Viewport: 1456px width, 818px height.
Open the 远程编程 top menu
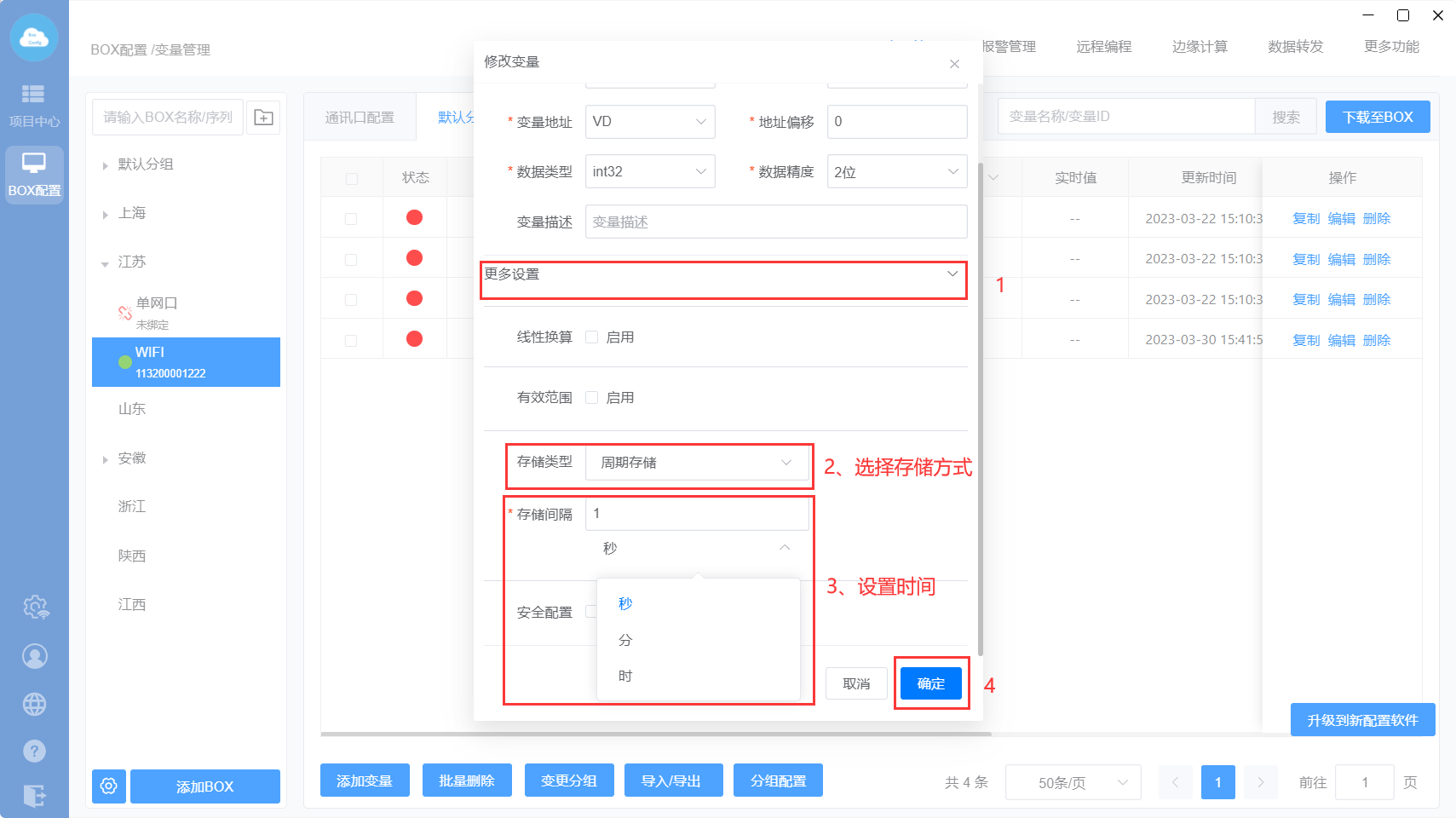[x=1103, y=47]
